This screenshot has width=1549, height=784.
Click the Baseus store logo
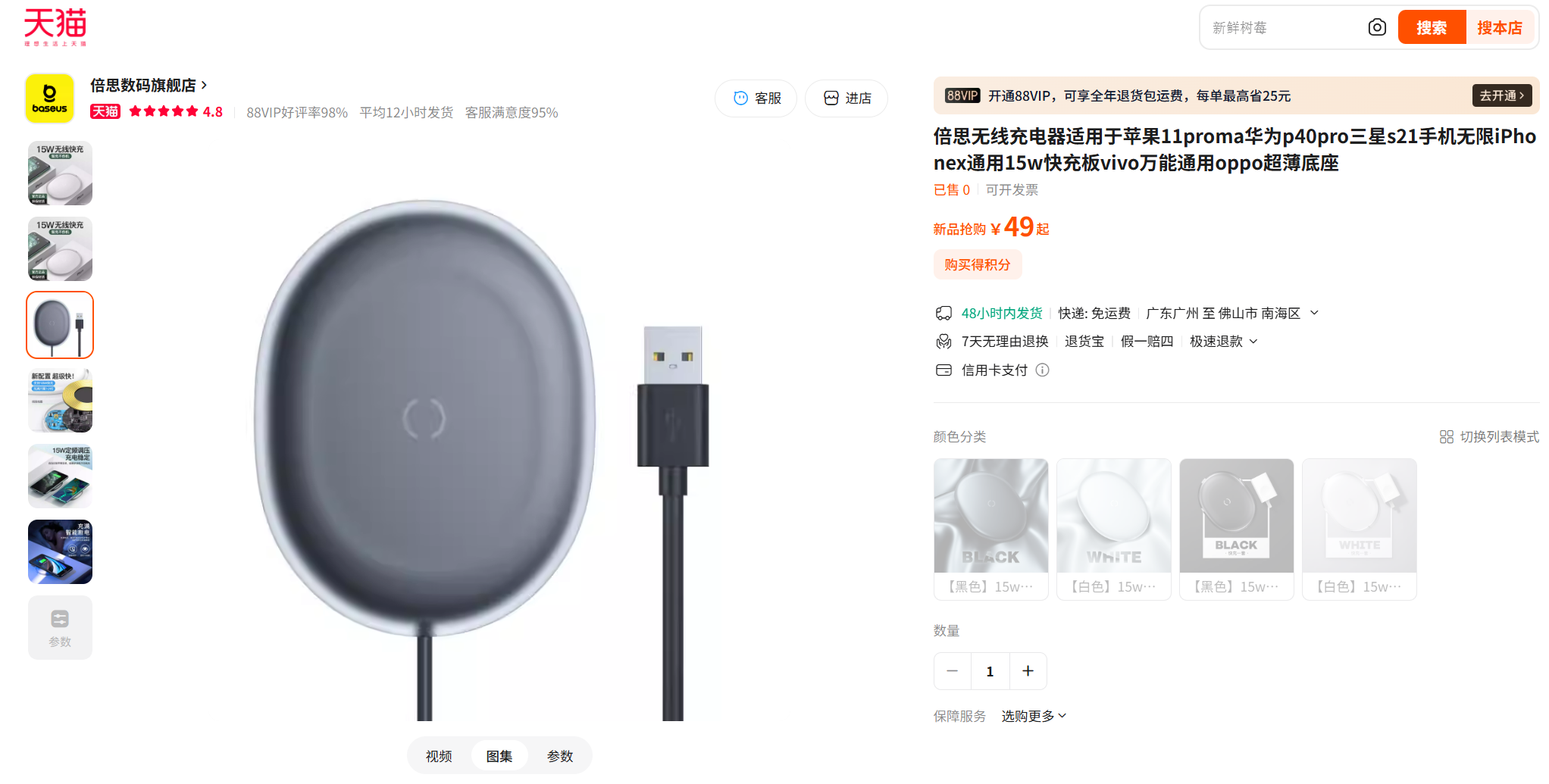[49, 98]
